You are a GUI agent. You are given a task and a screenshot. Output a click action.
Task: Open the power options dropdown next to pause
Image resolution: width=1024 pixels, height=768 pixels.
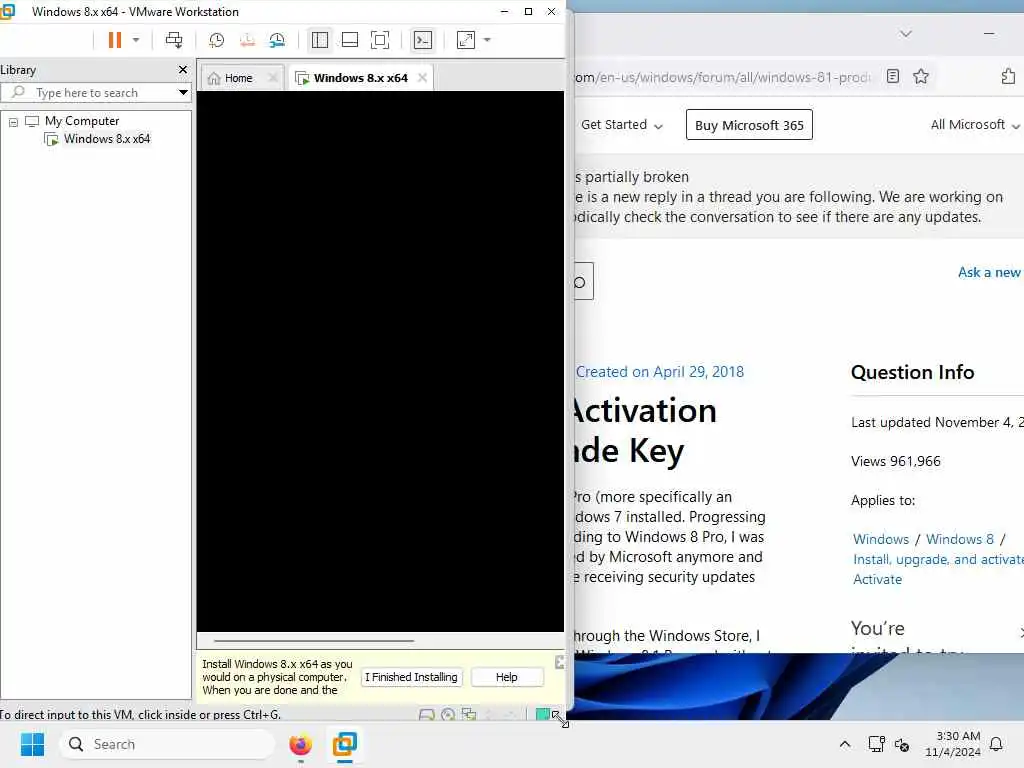(136, 40)
